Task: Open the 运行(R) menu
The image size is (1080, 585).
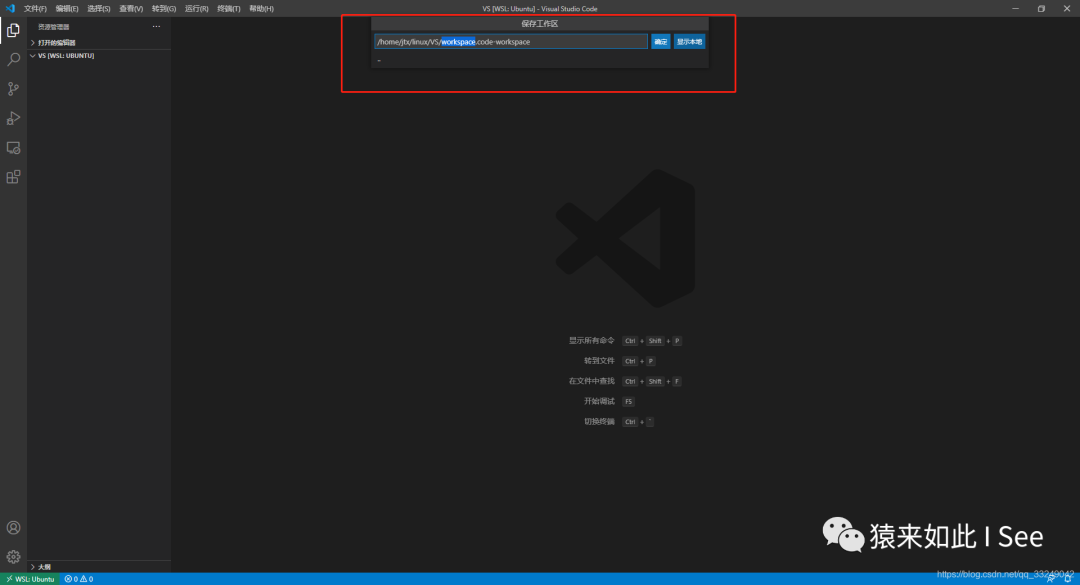Action: [x=196, y=8]
